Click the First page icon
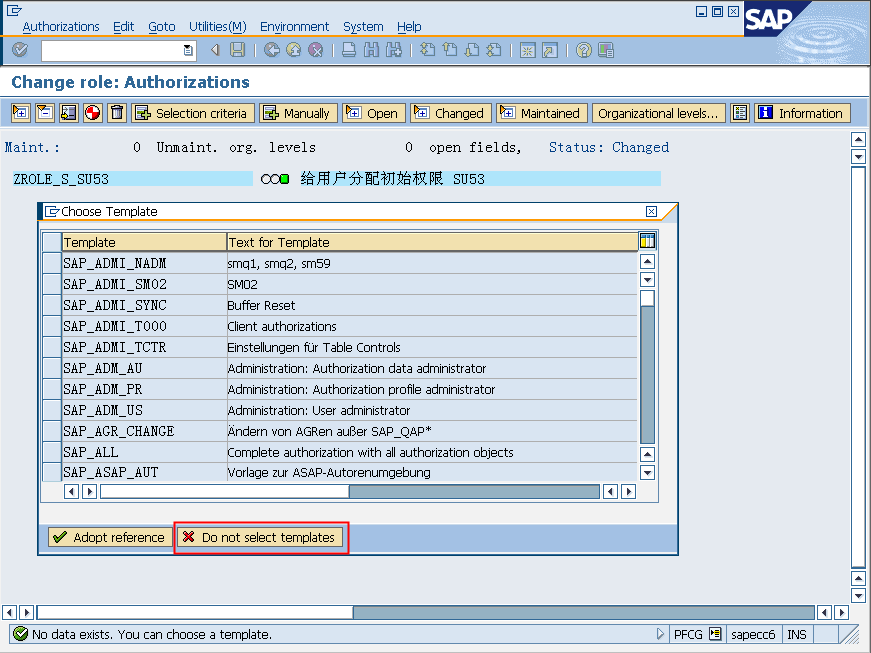Viewport: 871px width, 653px height. click(427, 50)
